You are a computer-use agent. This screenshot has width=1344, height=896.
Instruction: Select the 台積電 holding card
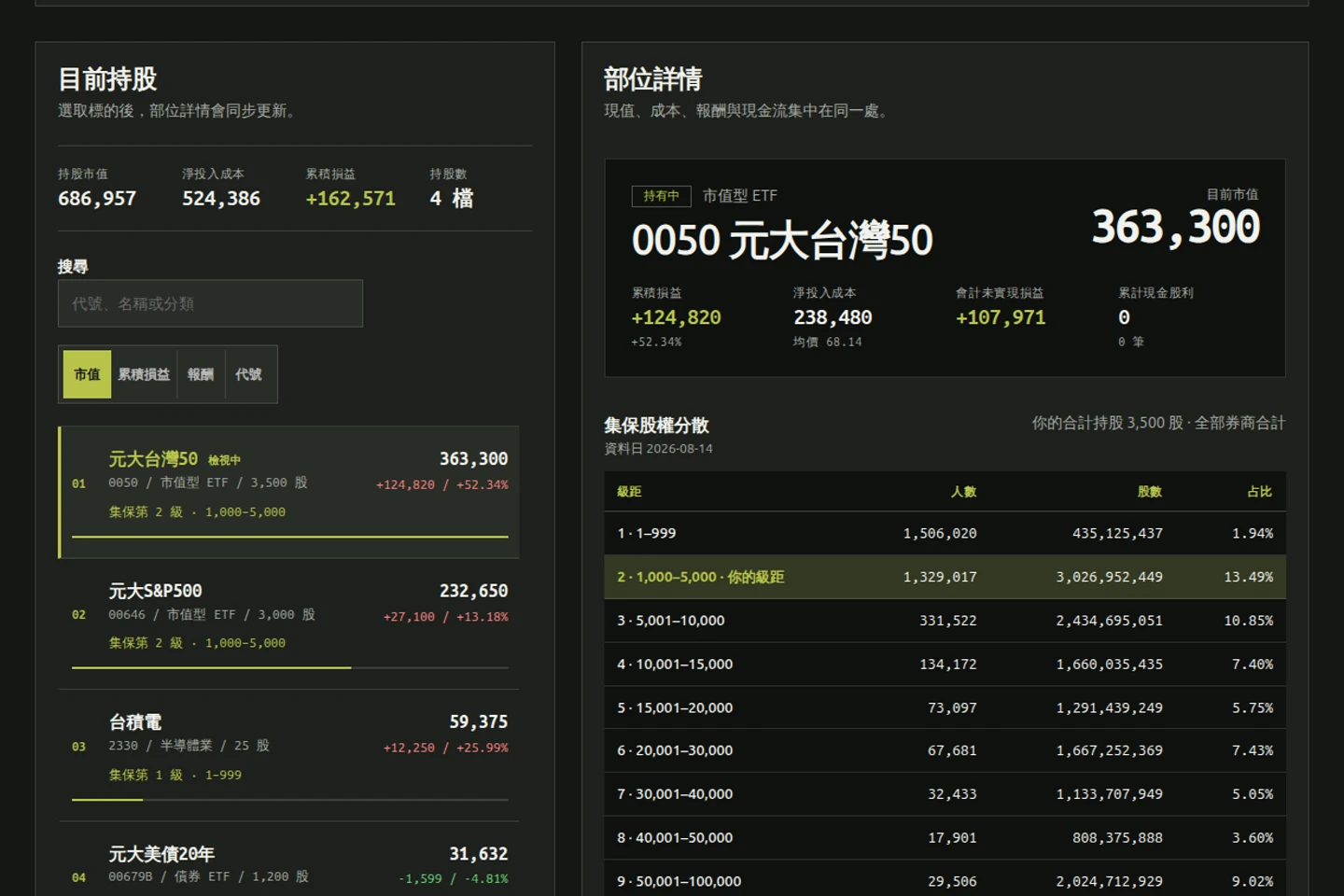point(289,756)
